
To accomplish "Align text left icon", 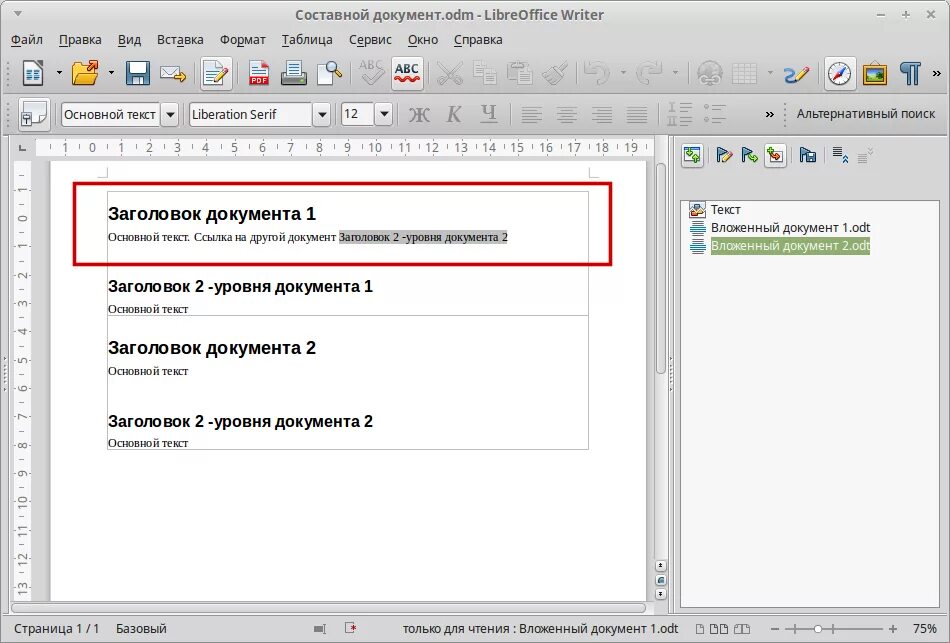I will pyautogui.click(x=531, y=114).
